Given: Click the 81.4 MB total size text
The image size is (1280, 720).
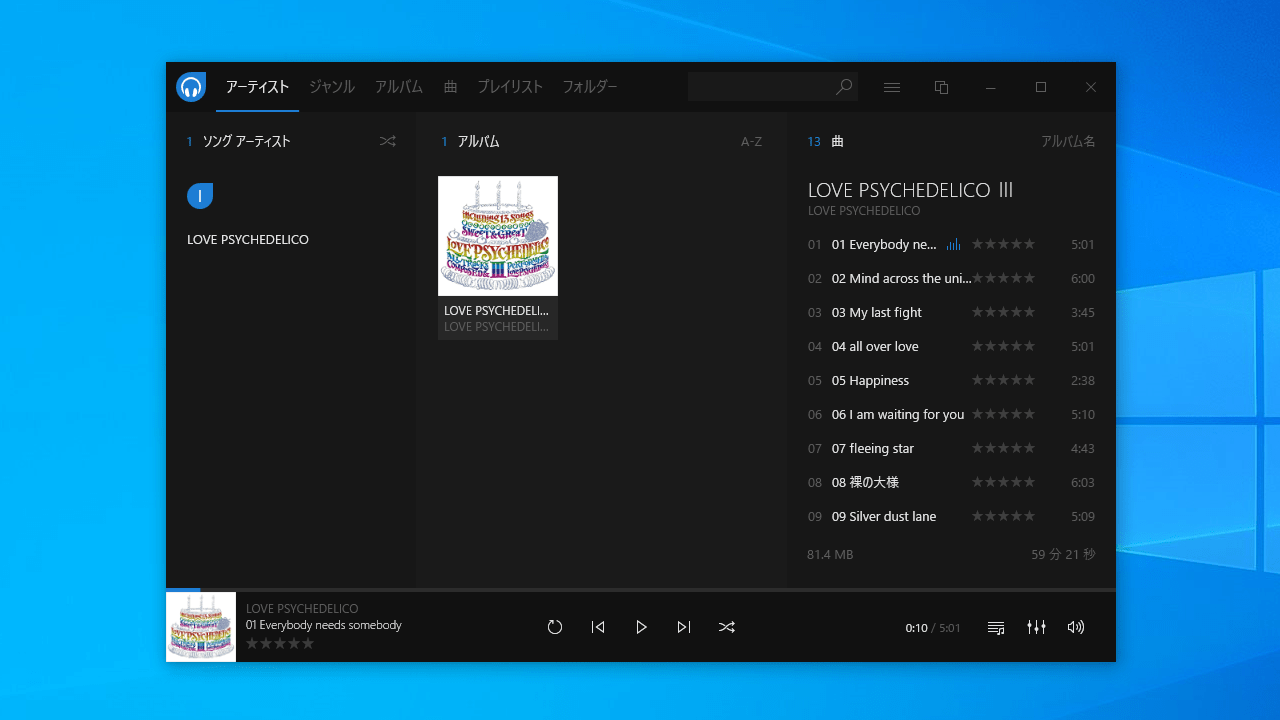Looking at the screenshot, I should point(830,554).
